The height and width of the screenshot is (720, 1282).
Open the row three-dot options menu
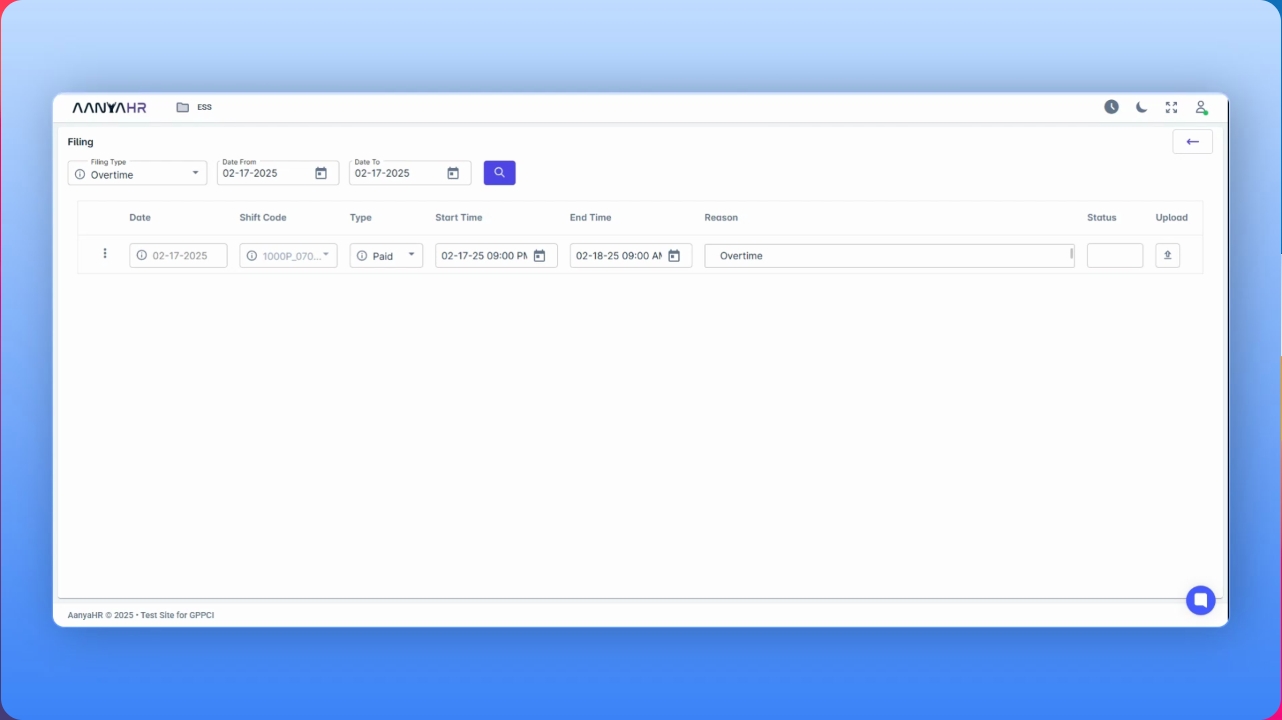(x=105, y=254)
